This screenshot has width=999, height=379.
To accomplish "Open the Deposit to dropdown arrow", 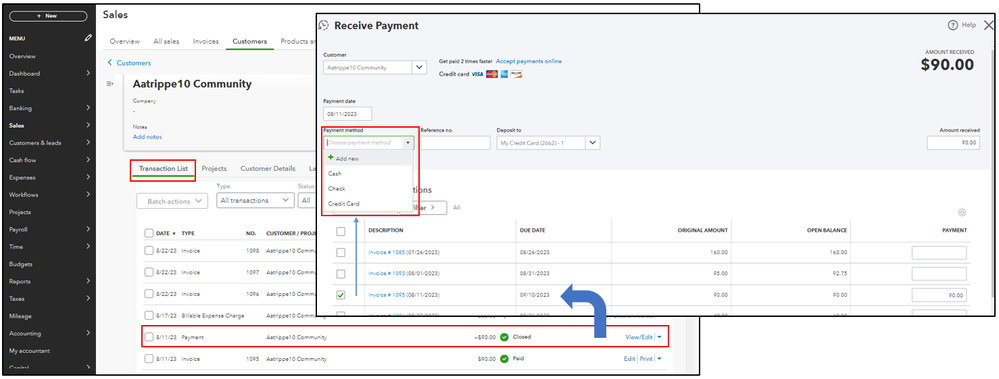I will [x=593, y=143].
